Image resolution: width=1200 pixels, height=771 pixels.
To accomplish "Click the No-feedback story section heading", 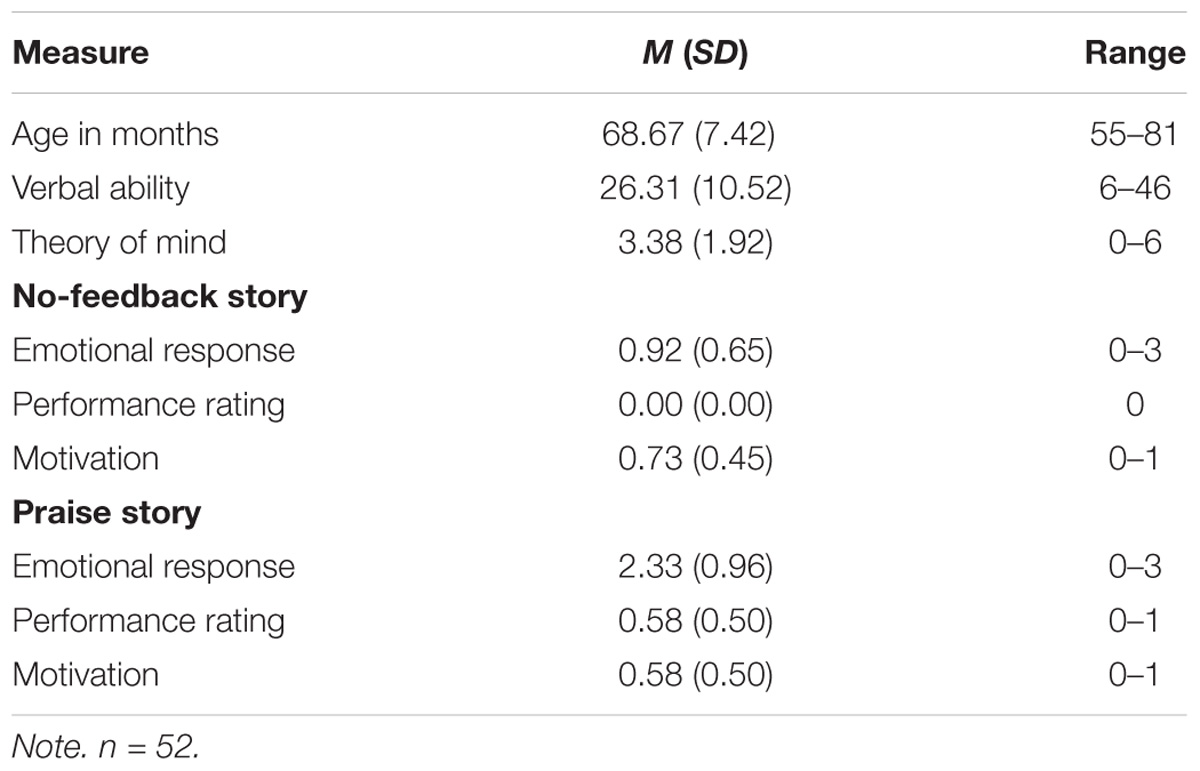I will click(160, 297).
